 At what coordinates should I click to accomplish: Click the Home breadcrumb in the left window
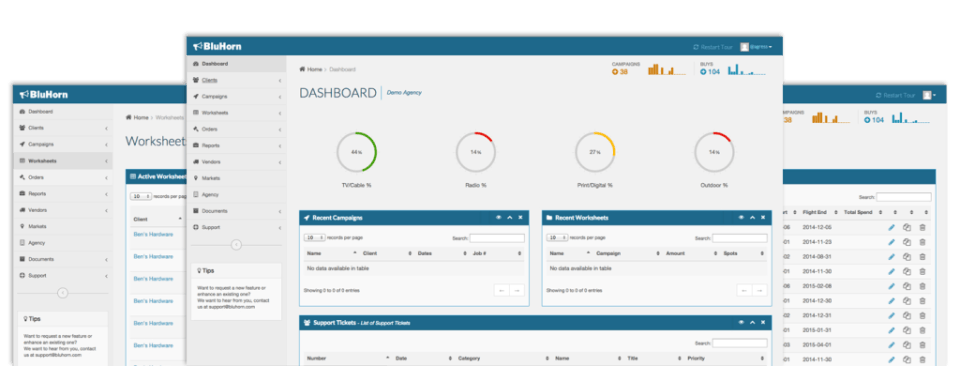click(x=137, y=117)
